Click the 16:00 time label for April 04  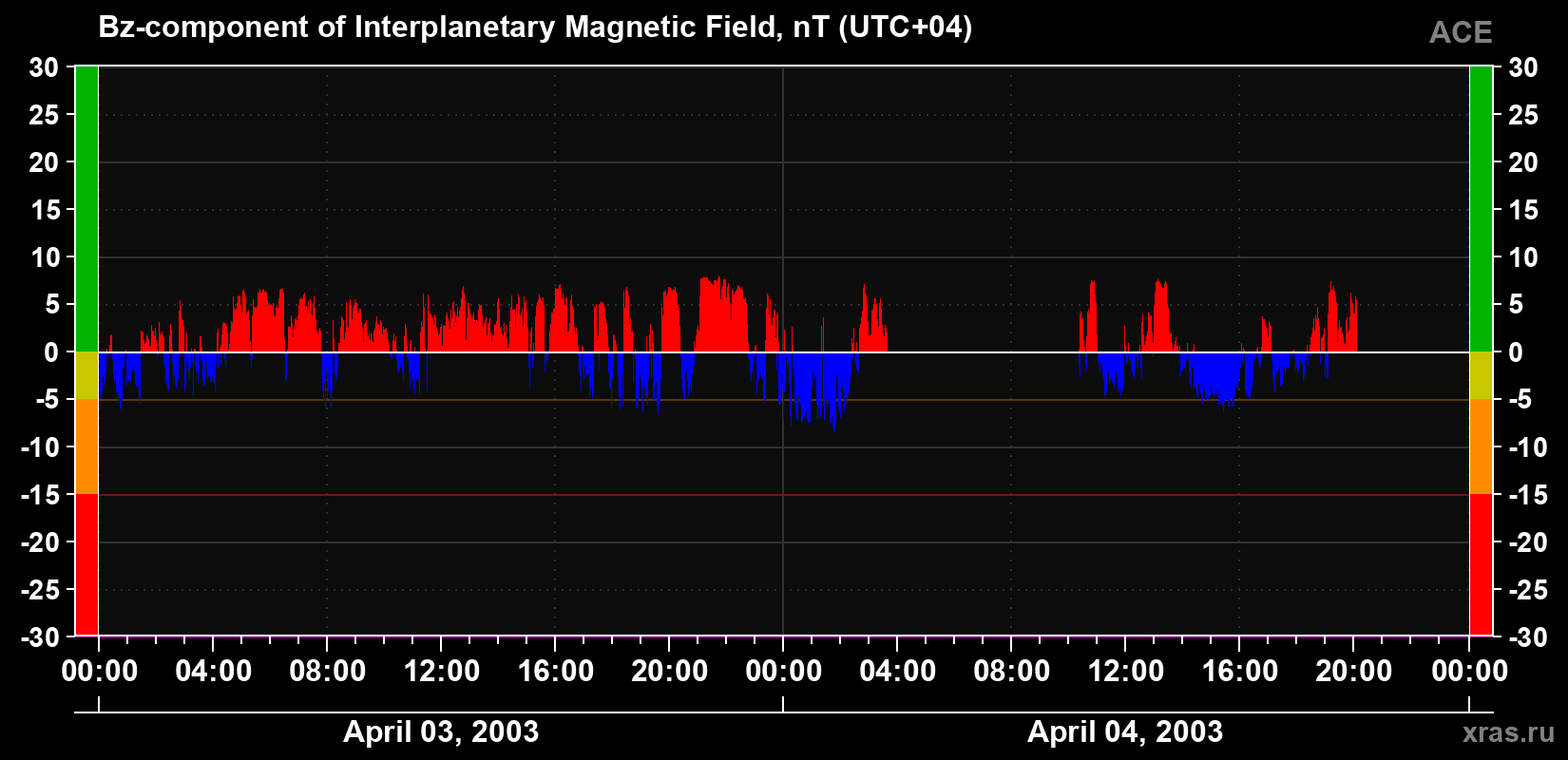(x=1239, y=672)
